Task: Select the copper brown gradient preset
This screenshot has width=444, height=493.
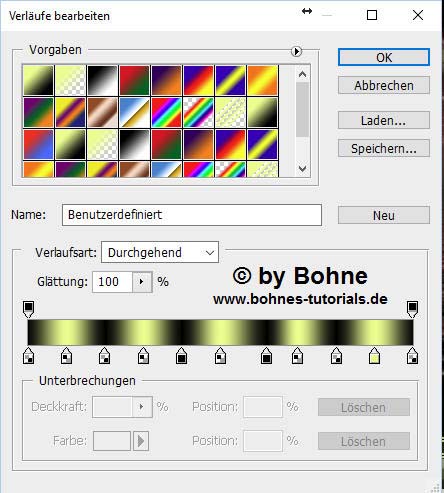Action: coord(102,112)
